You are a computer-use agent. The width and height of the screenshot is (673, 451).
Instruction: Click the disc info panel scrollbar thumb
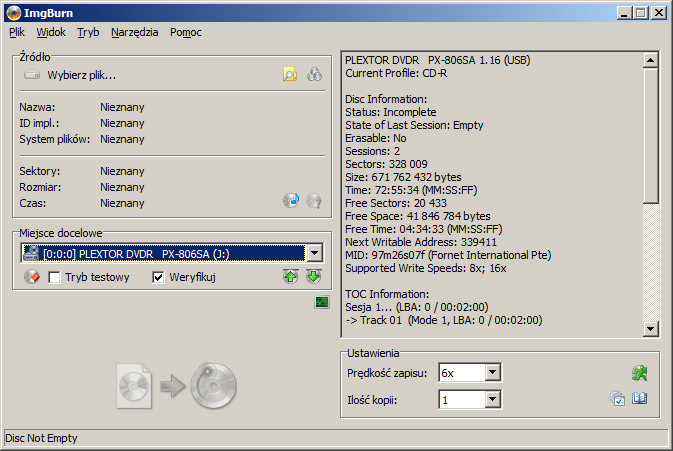651,136
